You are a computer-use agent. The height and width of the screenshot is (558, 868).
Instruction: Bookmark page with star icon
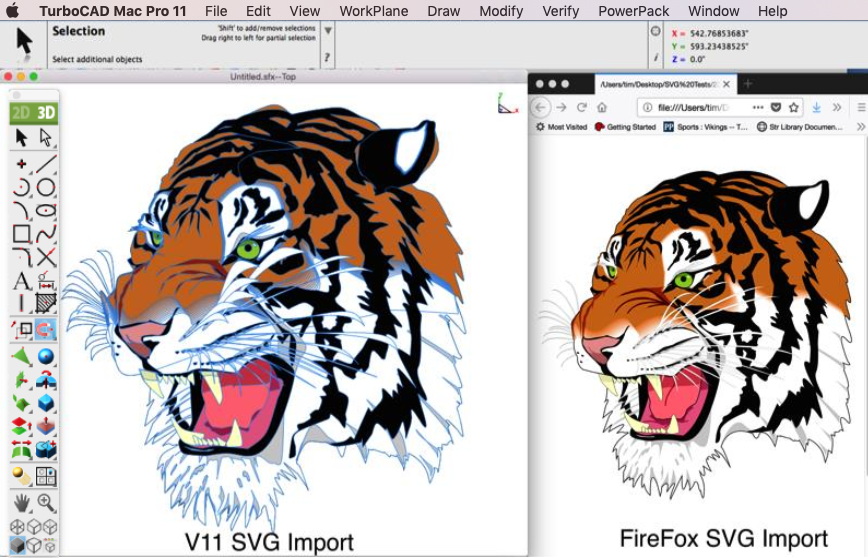click(794, 107)
